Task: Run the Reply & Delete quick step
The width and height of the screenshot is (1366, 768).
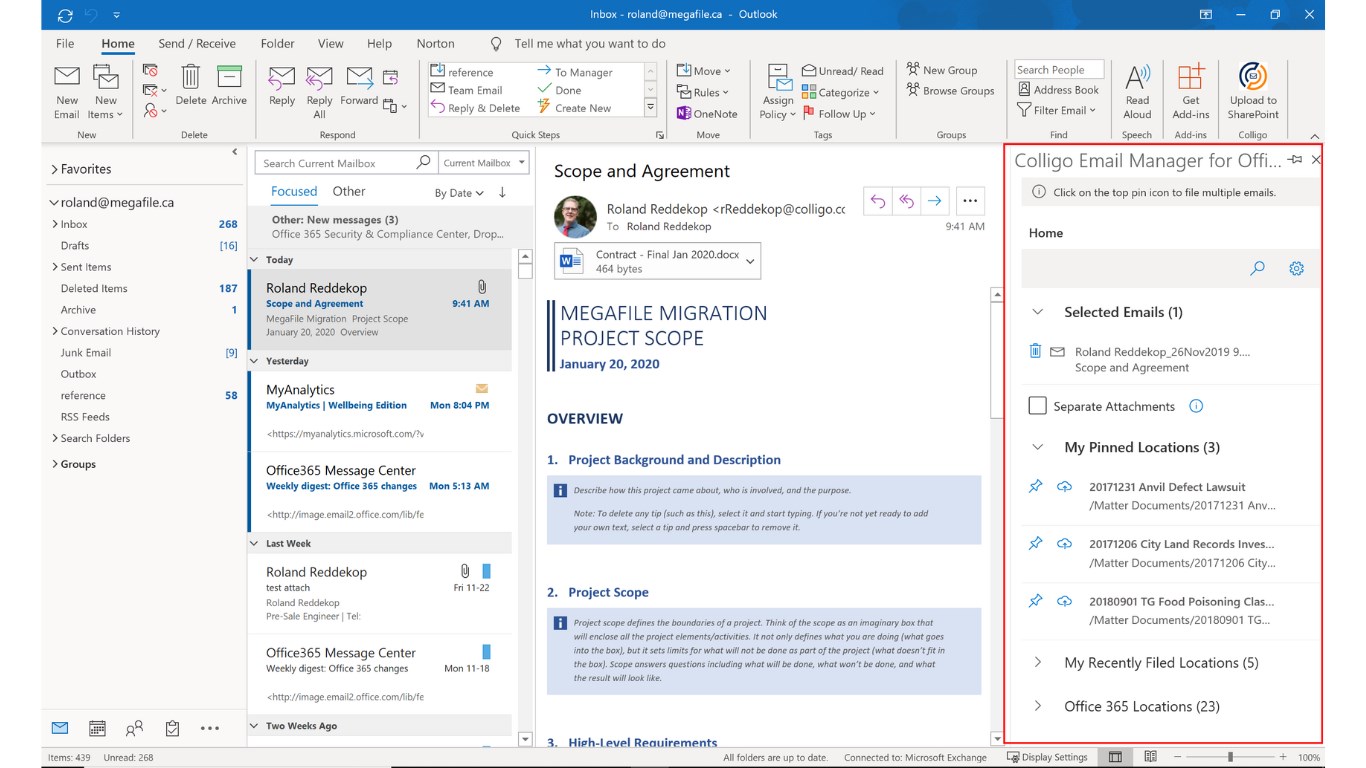Action: (x=476, y=108)
